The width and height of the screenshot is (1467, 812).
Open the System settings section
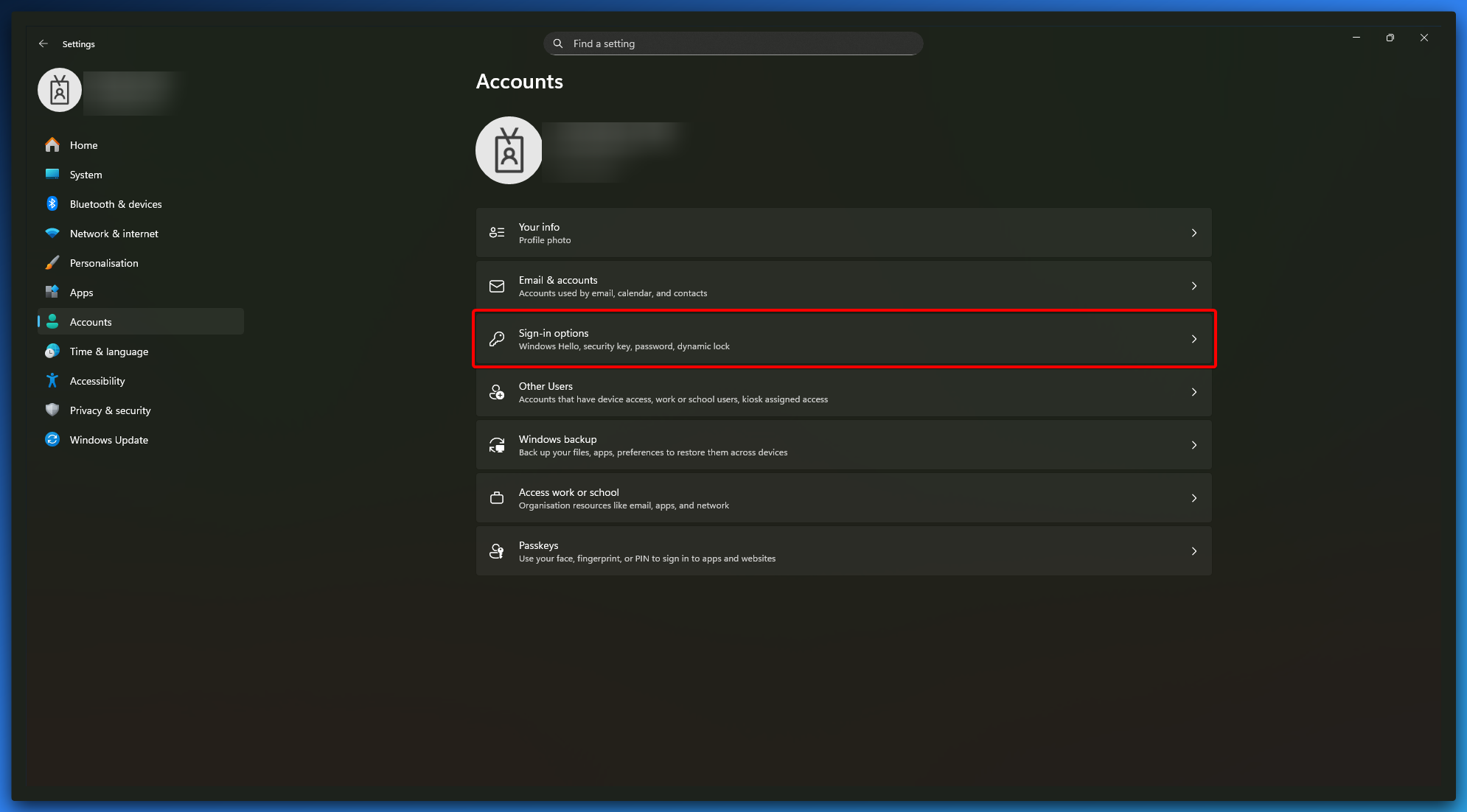[x=86, y=175]
